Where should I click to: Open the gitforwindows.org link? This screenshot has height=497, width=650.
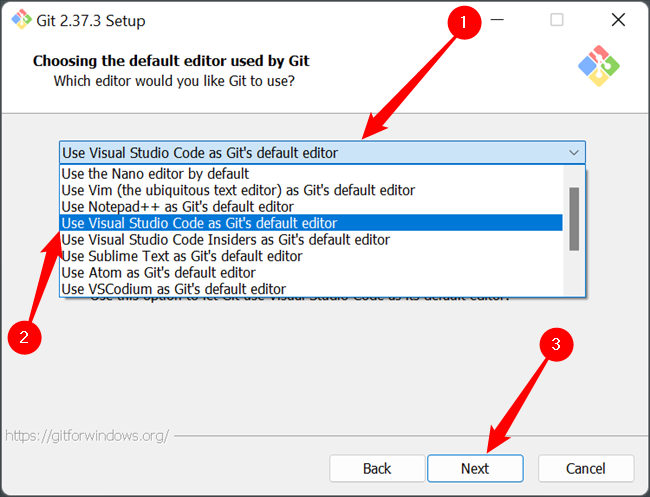[x=87, y=436]
